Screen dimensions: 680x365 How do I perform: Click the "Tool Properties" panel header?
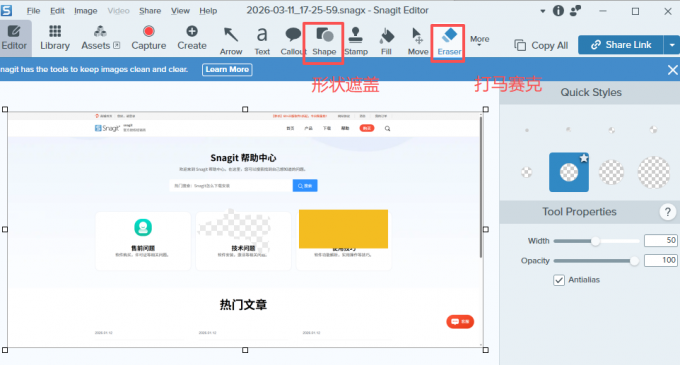(x=579, y=212)
